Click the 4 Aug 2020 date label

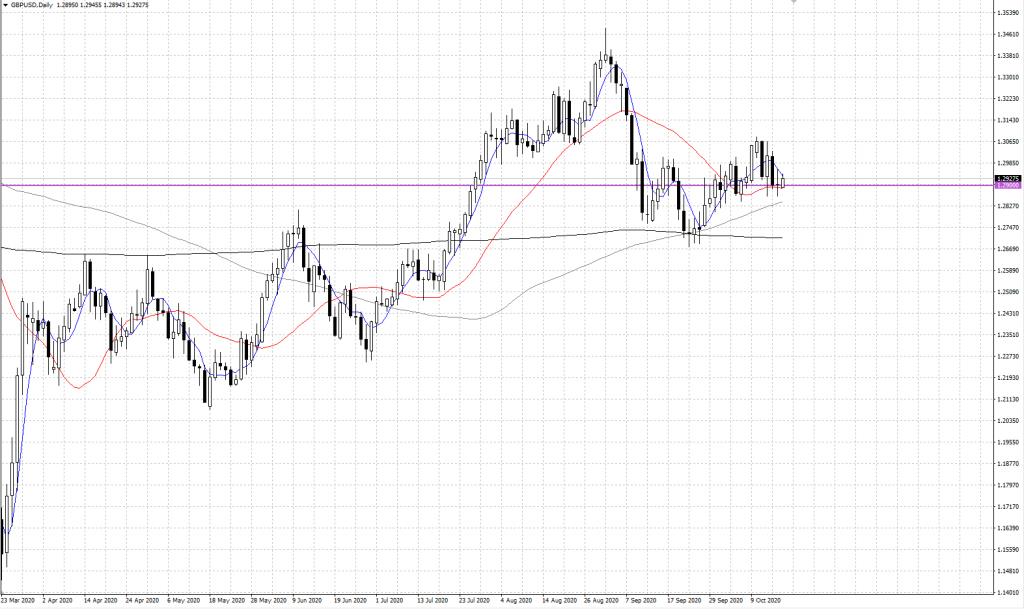(516, 601)
